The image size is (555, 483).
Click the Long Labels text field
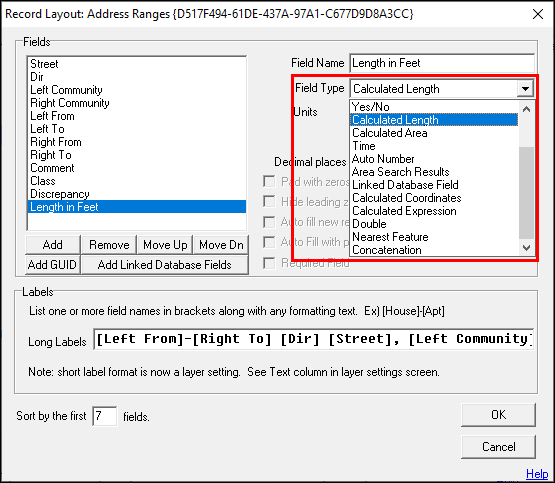click(x=314, y=339)
